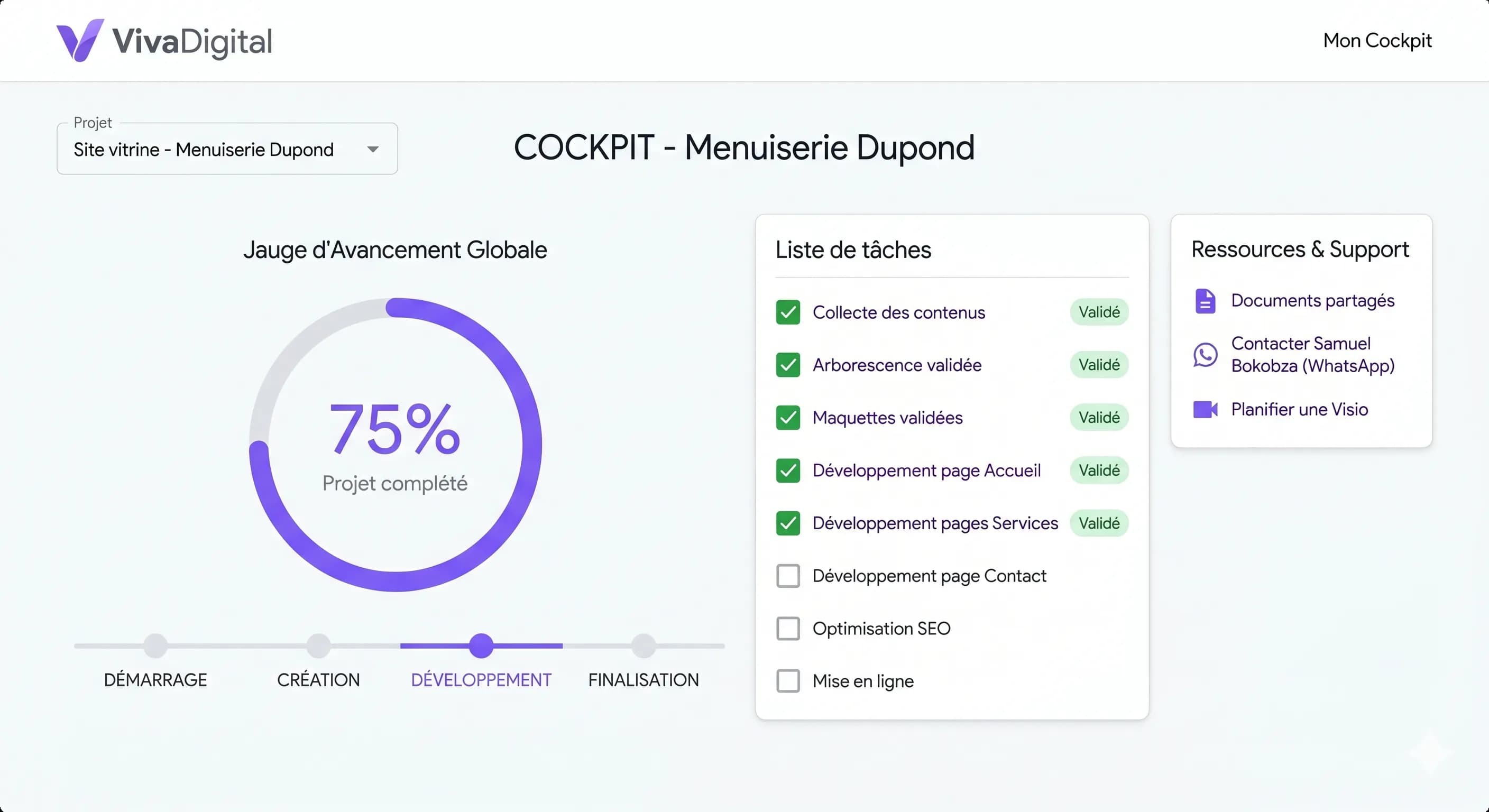Contact Samuel Bokobza via WhatsApp link

[x=1313, y=354]
